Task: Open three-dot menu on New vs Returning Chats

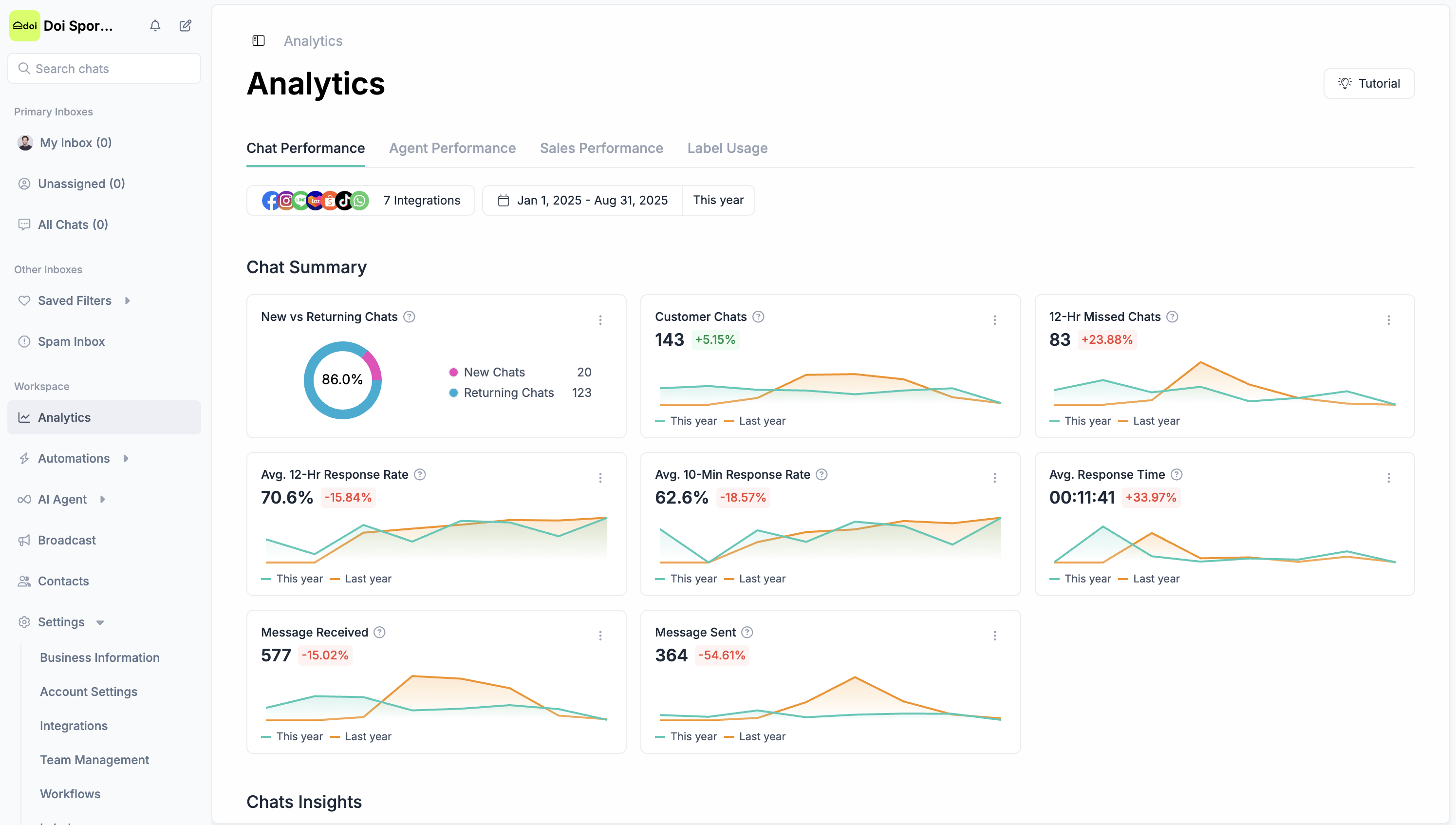Action: 600,320
